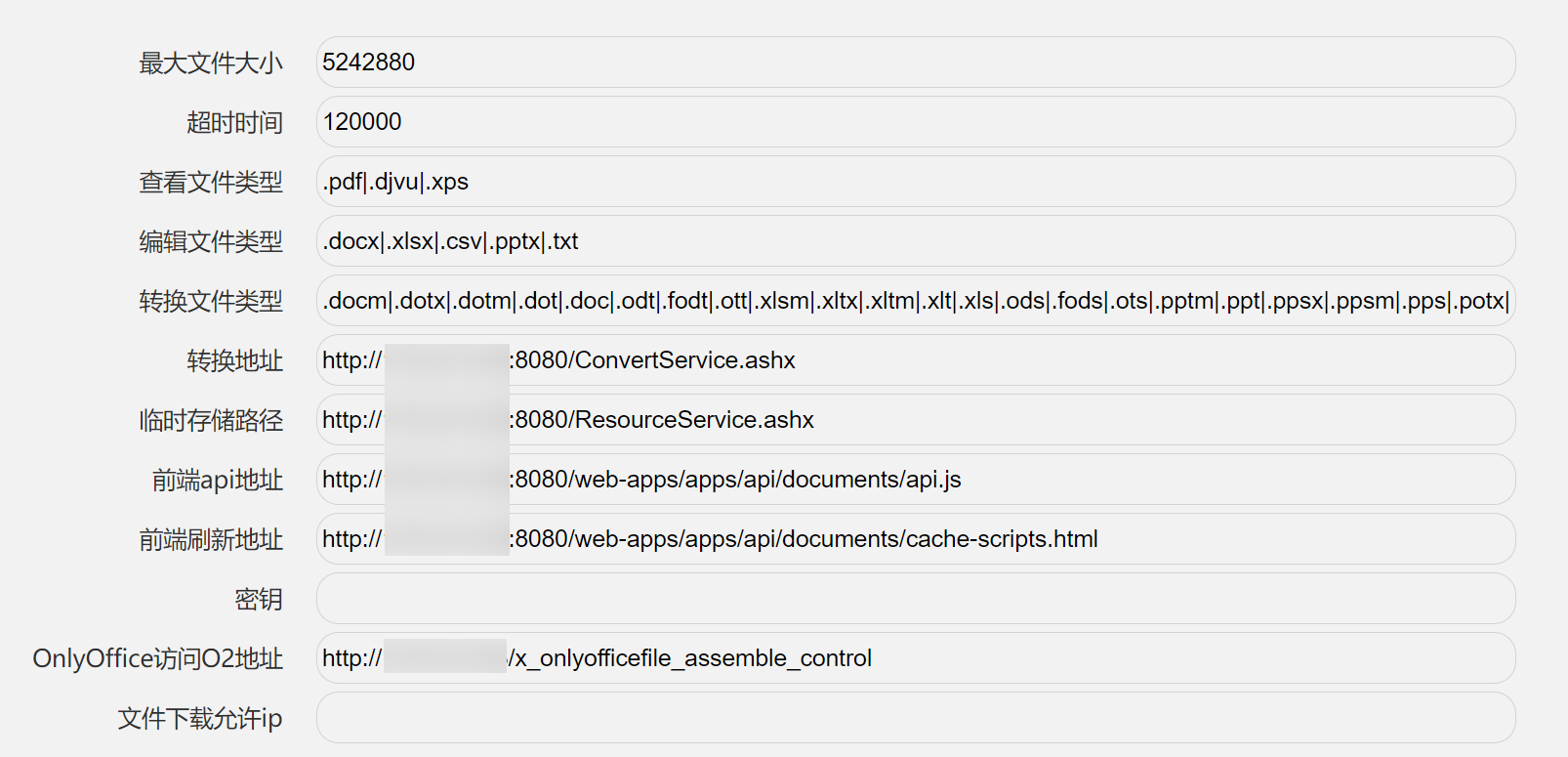
Task: Click the 临时存储路径 ResourceService.ashx input
Action: click(915, 420)
